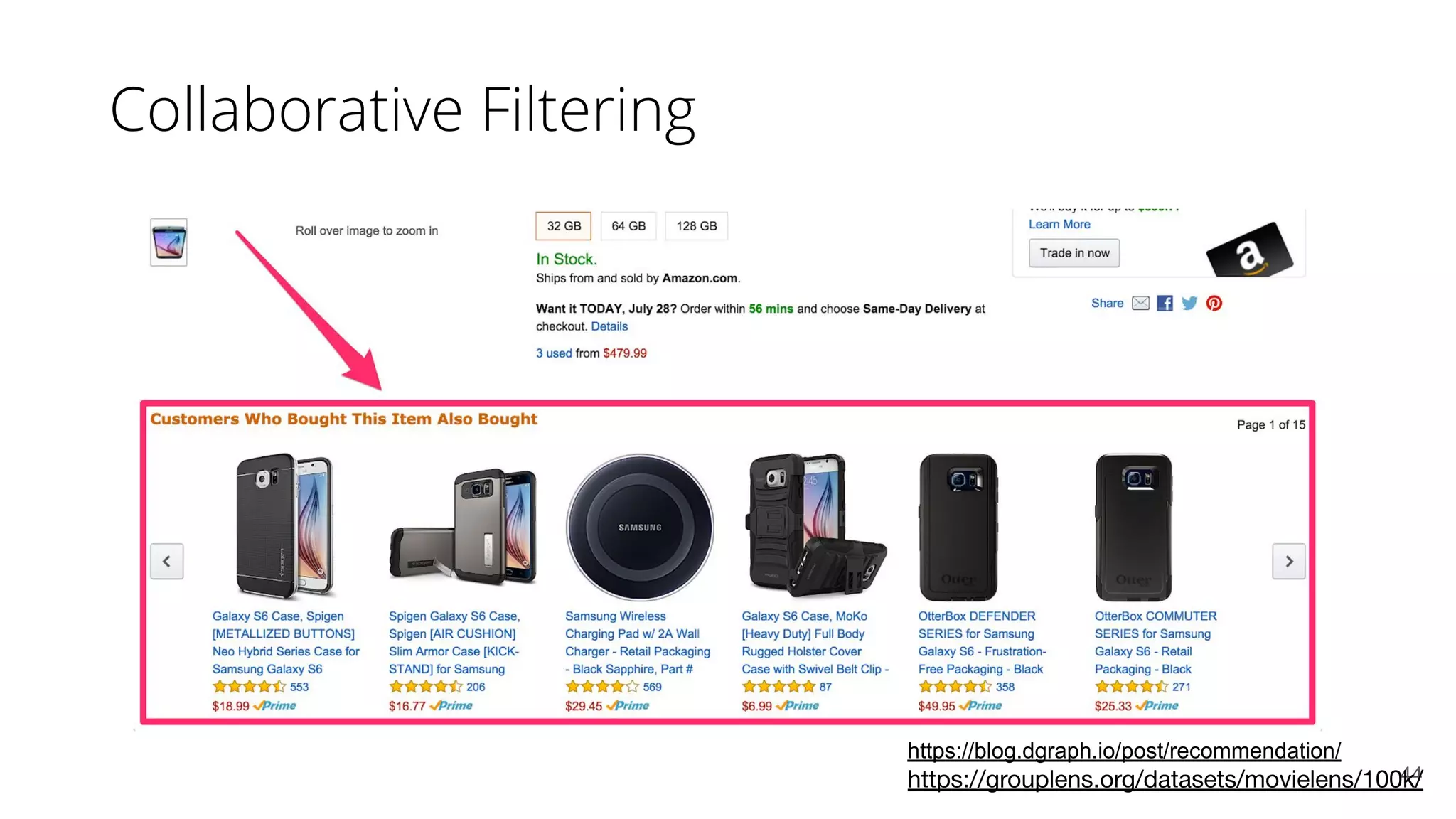
Task: Click the star rating of Spigen Slim Armor
Action: click(425, 687)
